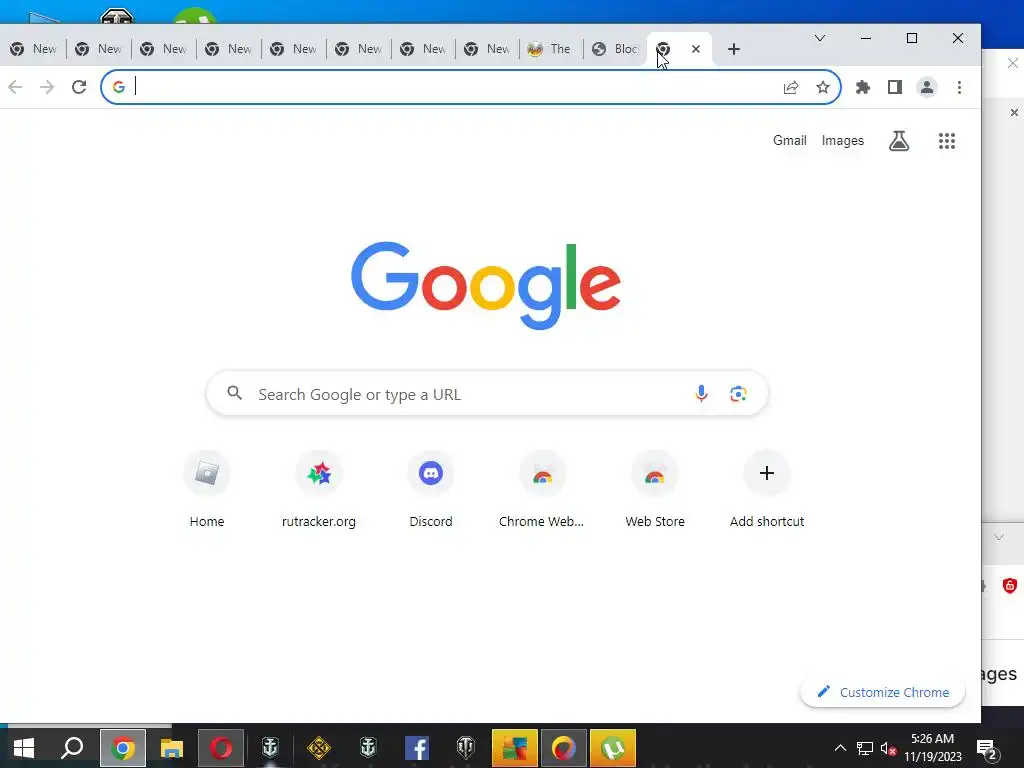1024x768 pixels.
Task: Open clock showing 5:26 AM
Action: tap(933, 748)
